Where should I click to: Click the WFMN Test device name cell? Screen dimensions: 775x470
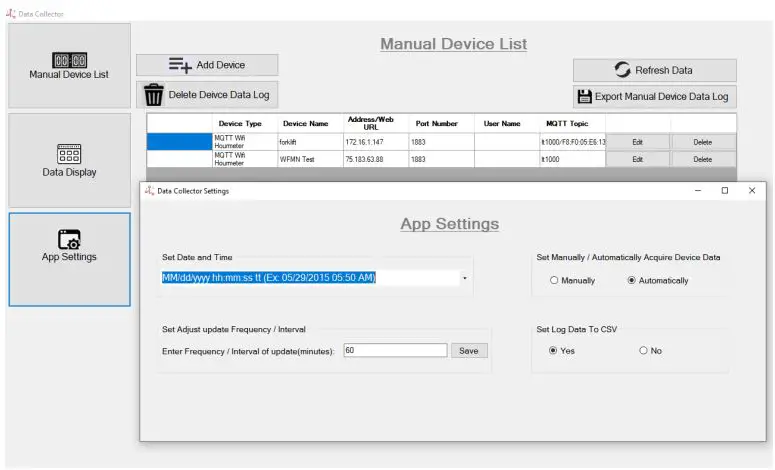coord(310,159)
